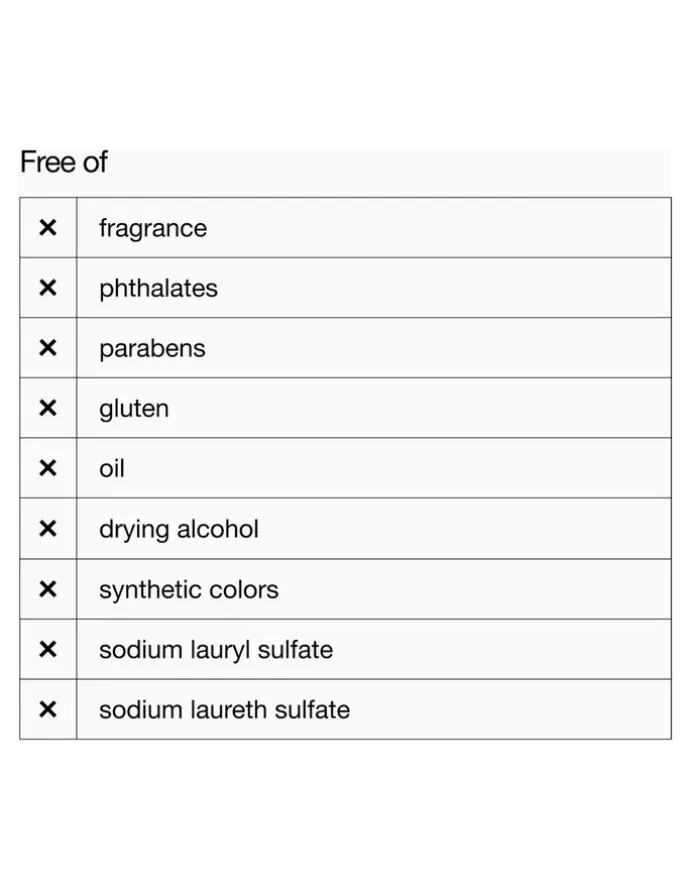This screenshot has width=690, height=890.
Task: Select X icon next to synthetic colors
Action: coord(48,589)
